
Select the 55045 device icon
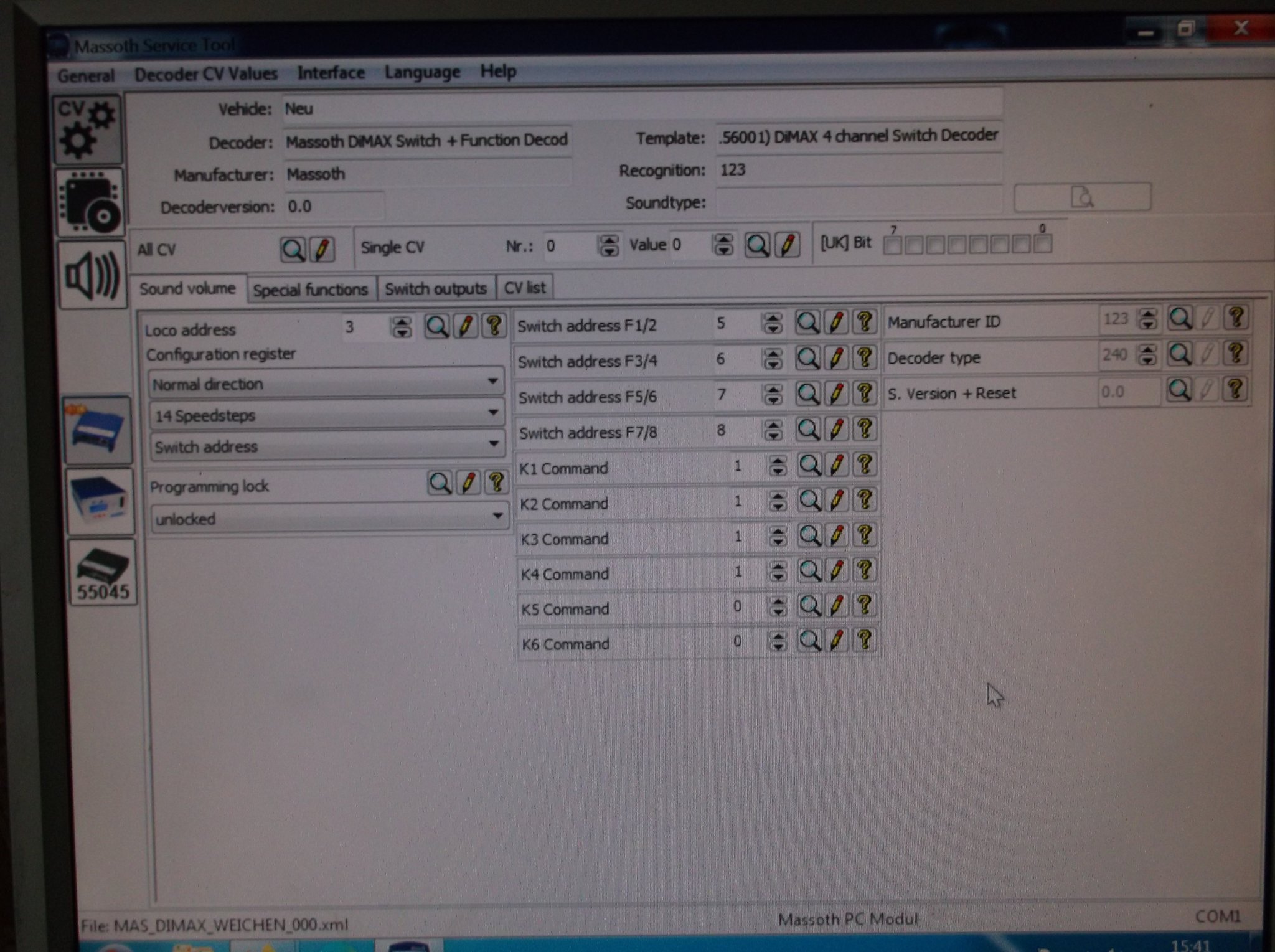(x=103, y=572)
